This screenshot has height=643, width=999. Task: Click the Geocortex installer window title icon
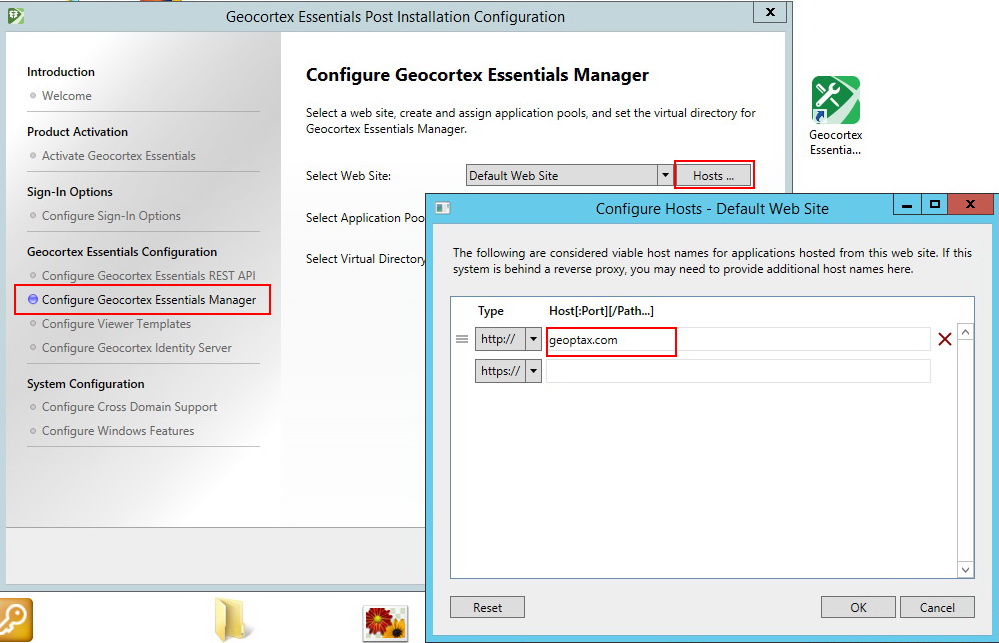[15, 16]
